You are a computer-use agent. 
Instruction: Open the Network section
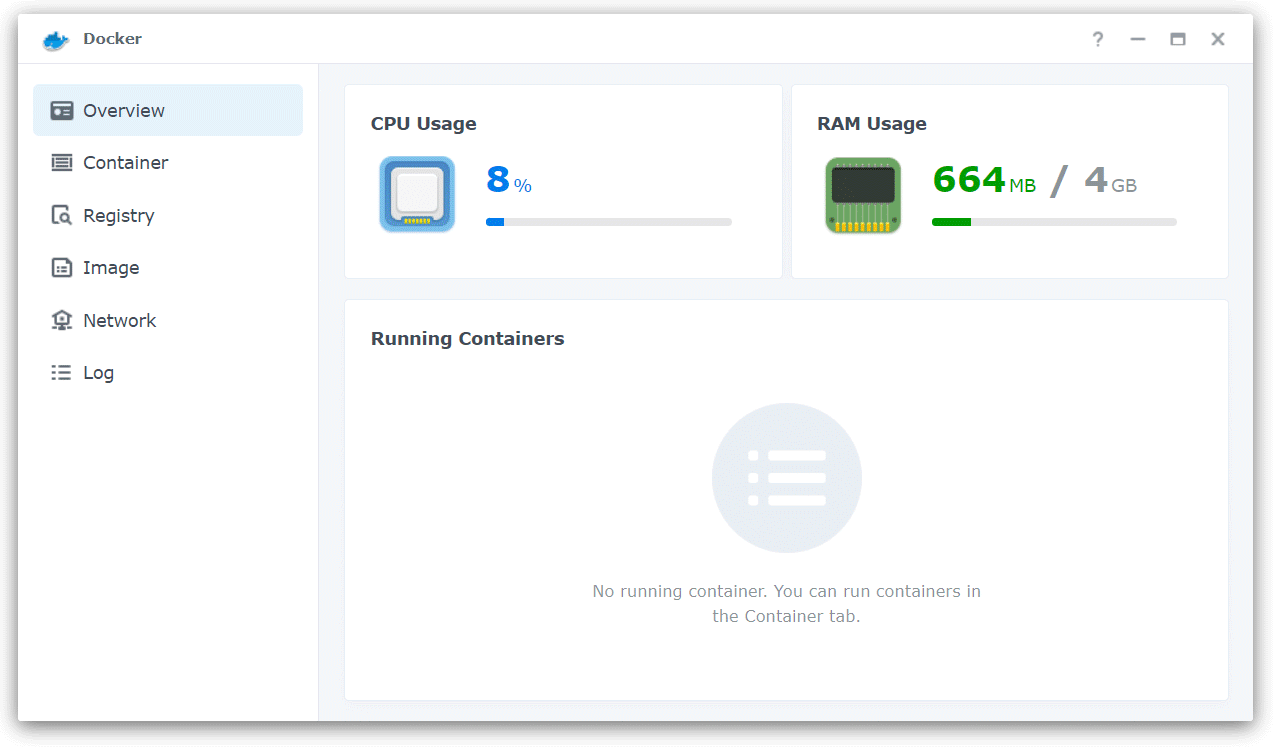pyautogui.click(x=168, y=320)
